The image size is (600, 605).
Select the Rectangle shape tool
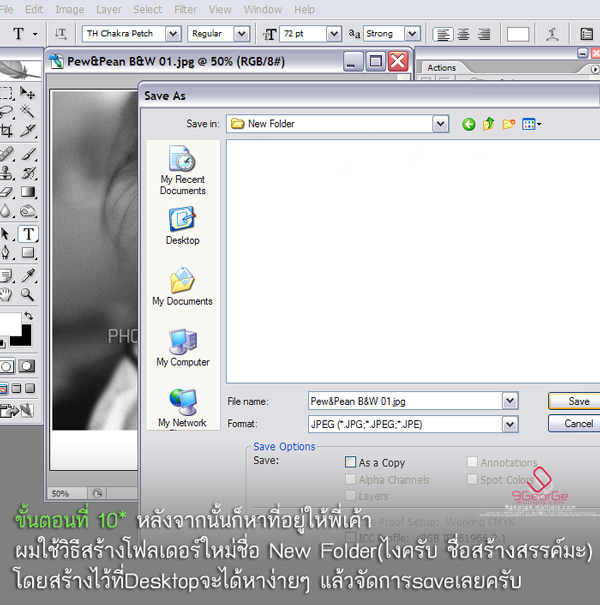pos(28,253)
